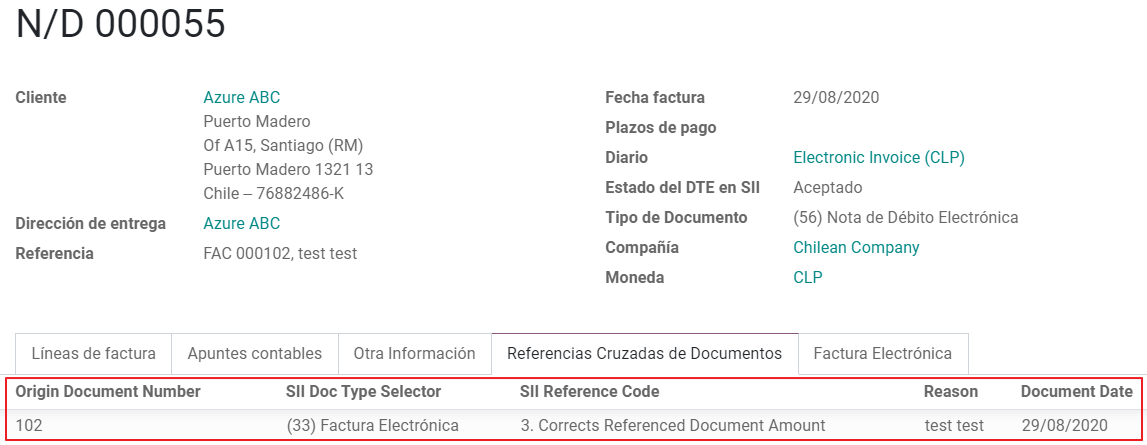1147x445 pixels.
Task: Open the Otra Información tab
Action: (415, 354)
